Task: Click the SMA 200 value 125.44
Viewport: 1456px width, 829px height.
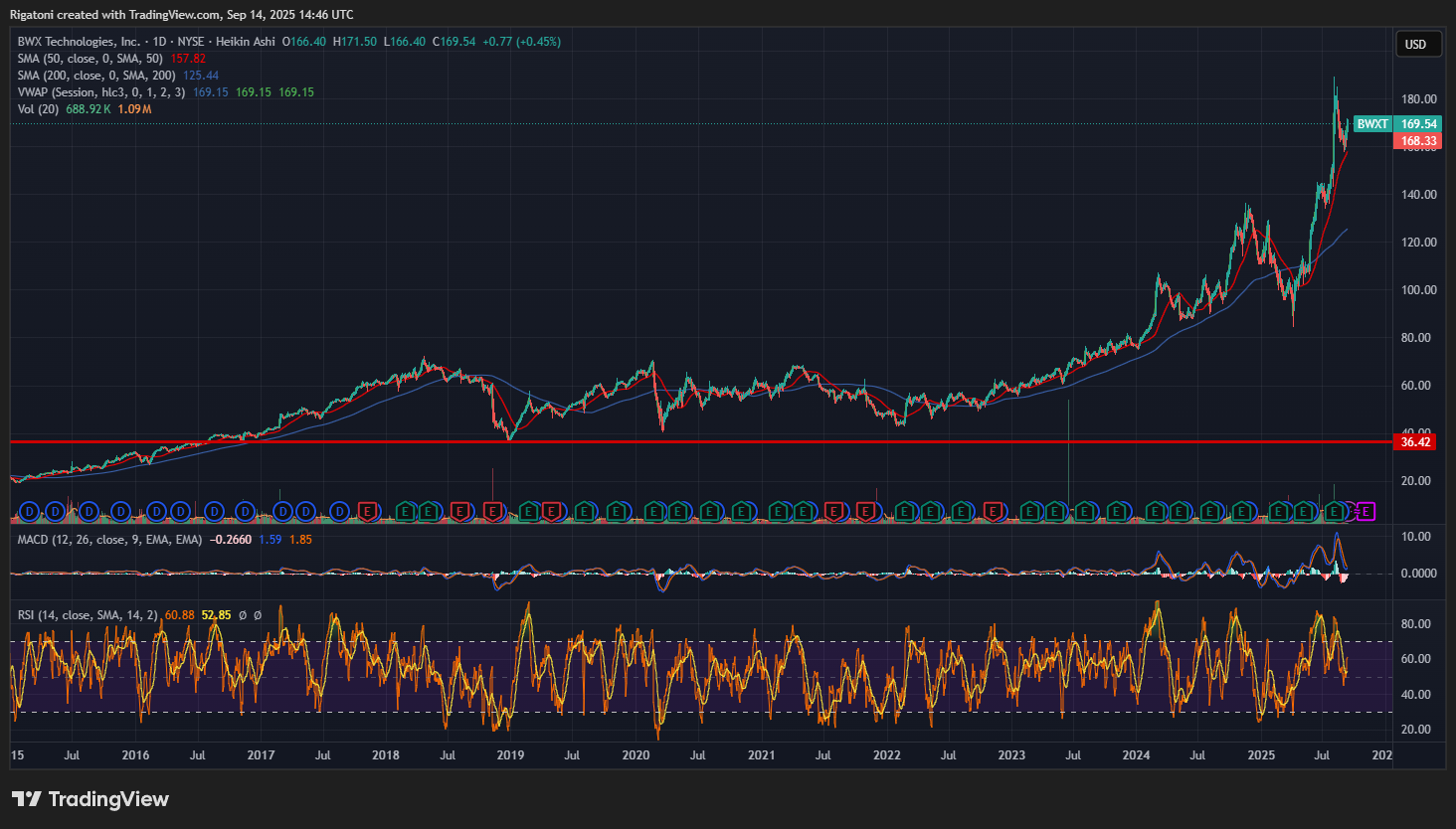Action: click(x=201, y=76)
